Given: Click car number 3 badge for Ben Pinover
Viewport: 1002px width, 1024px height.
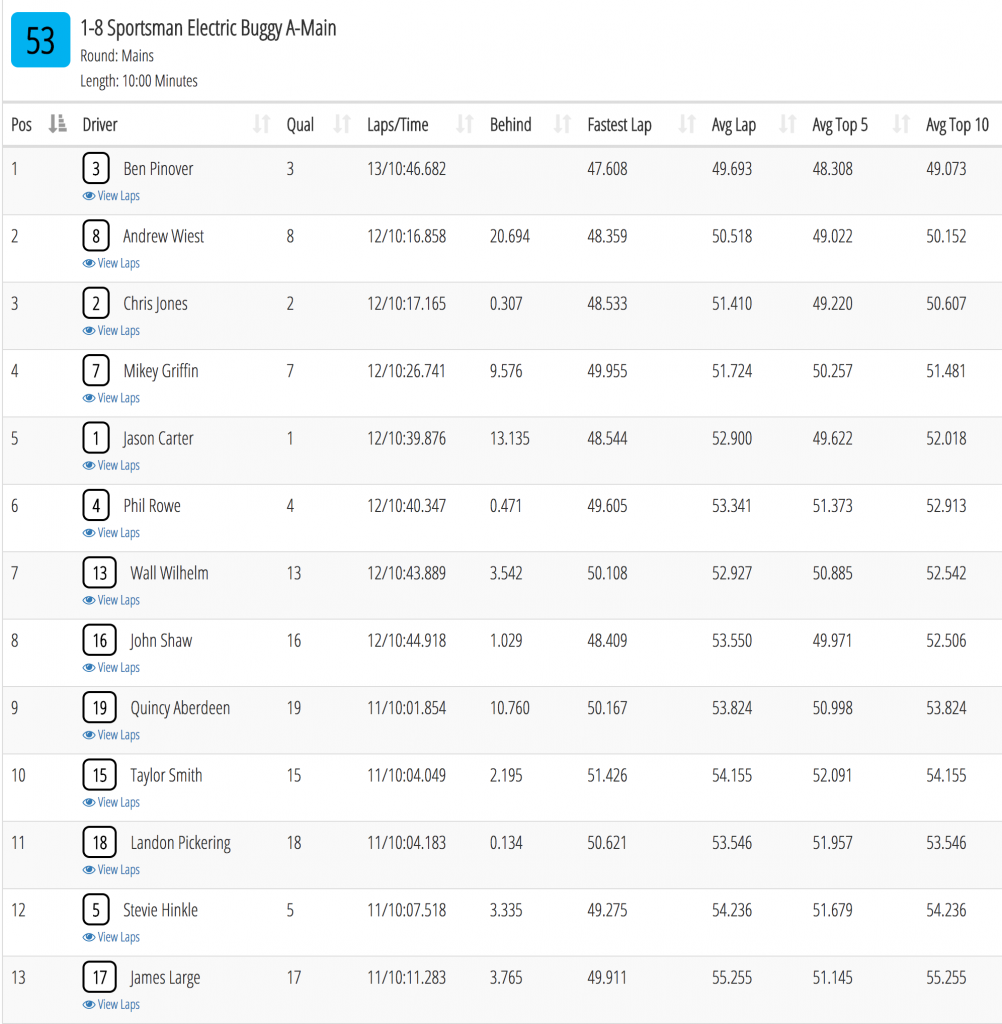Looking at the screenshot, I should tap(96, 168).
